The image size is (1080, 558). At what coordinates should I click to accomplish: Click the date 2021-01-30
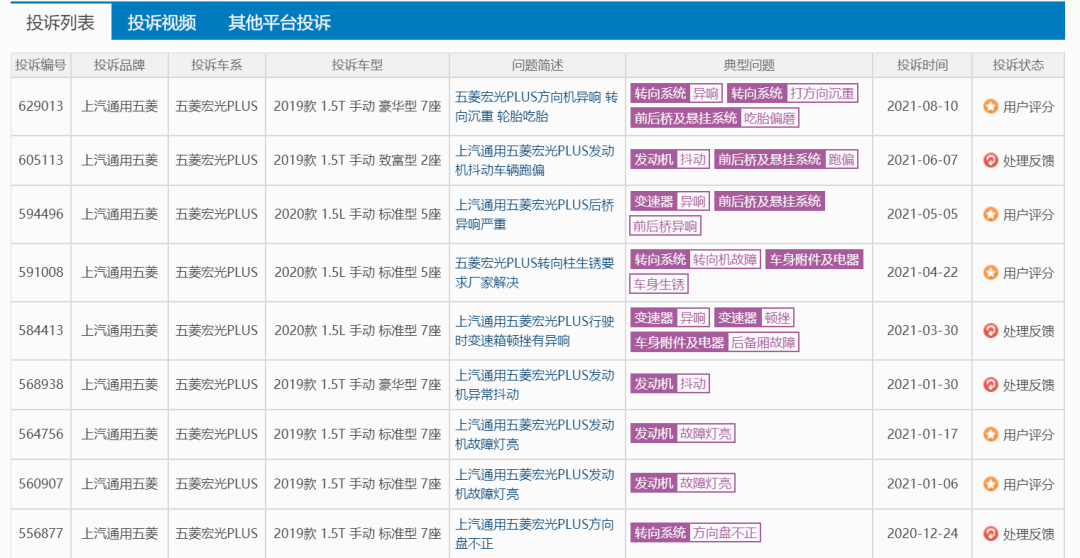tap(922, 384)
